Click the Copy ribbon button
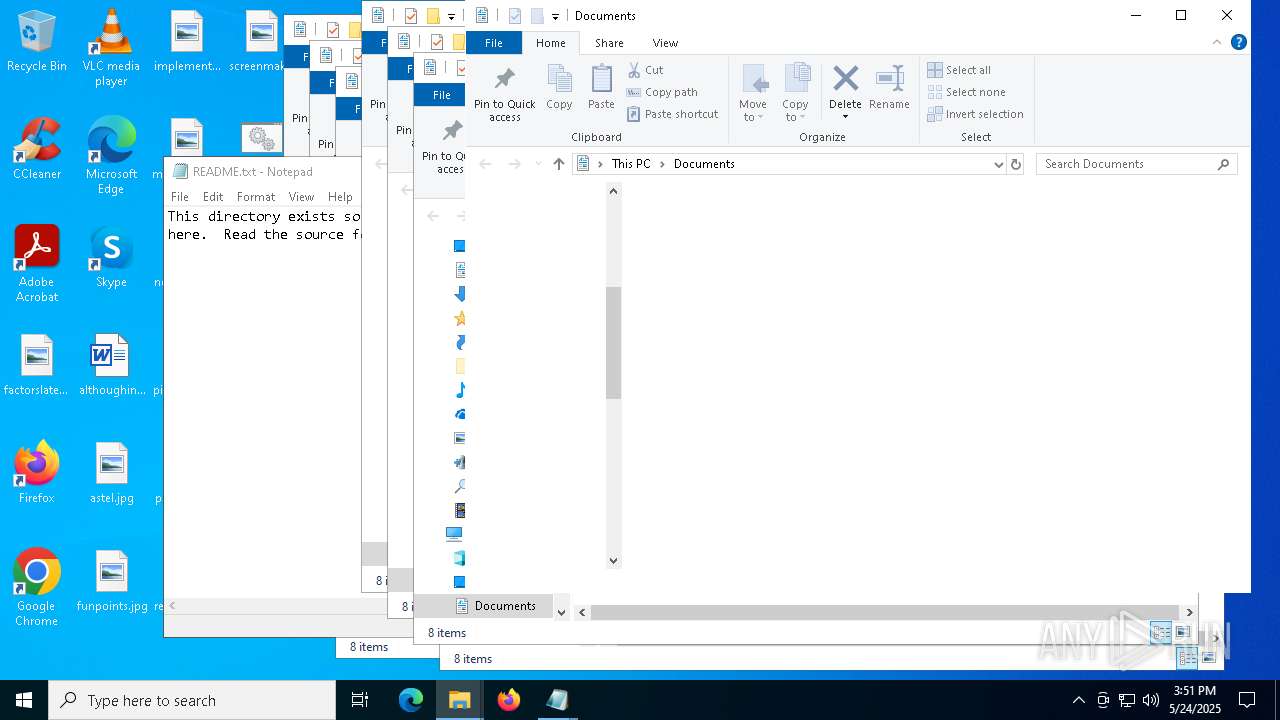 pyautogui.click(x=559, y=87)
